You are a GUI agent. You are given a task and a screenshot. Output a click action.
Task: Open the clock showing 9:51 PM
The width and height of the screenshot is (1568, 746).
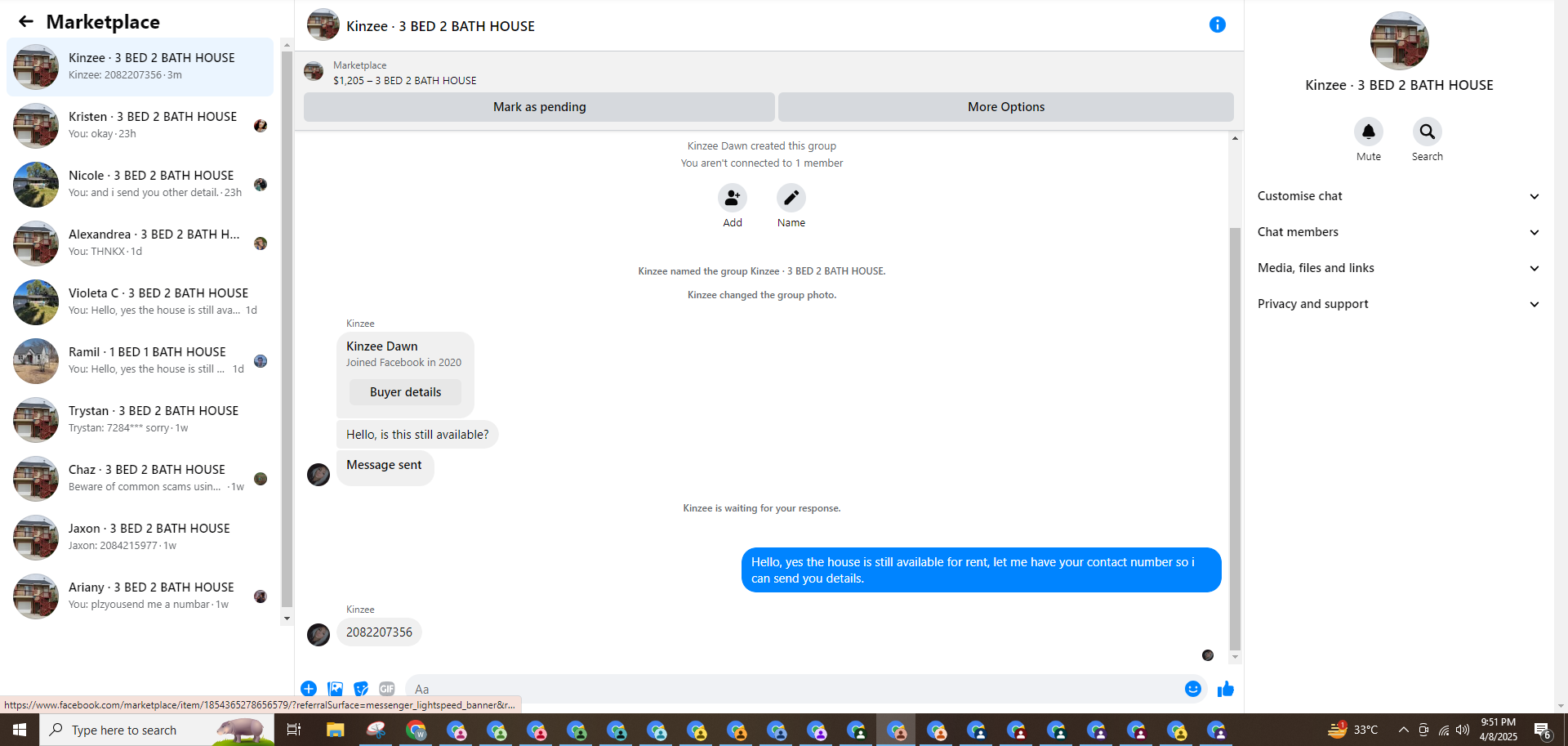tap(1498, 730)
